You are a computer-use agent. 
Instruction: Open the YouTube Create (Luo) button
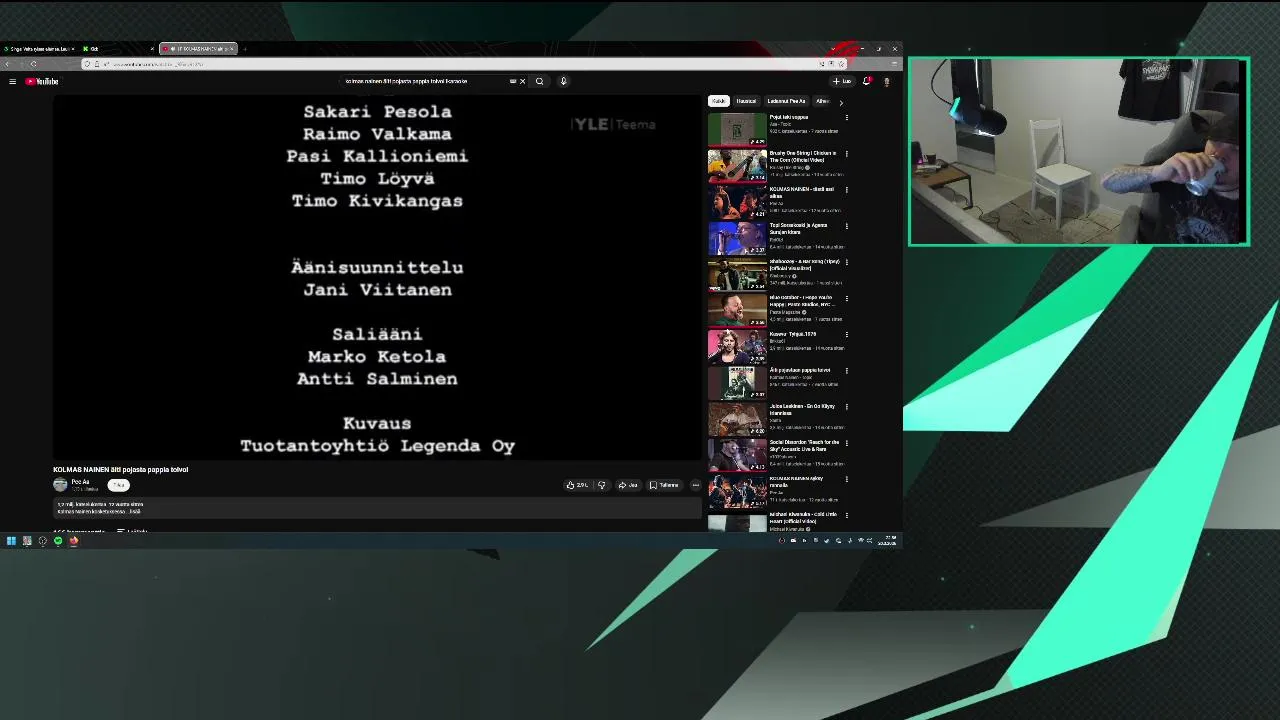click(842, 81)
